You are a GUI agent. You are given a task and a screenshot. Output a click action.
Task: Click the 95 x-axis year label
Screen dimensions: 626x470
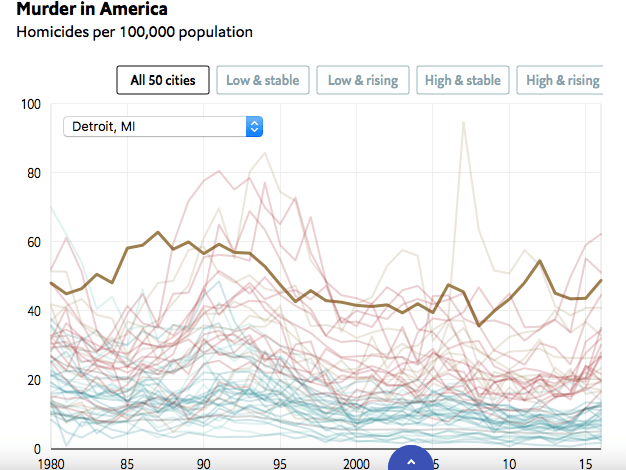(x=280, y=464)
